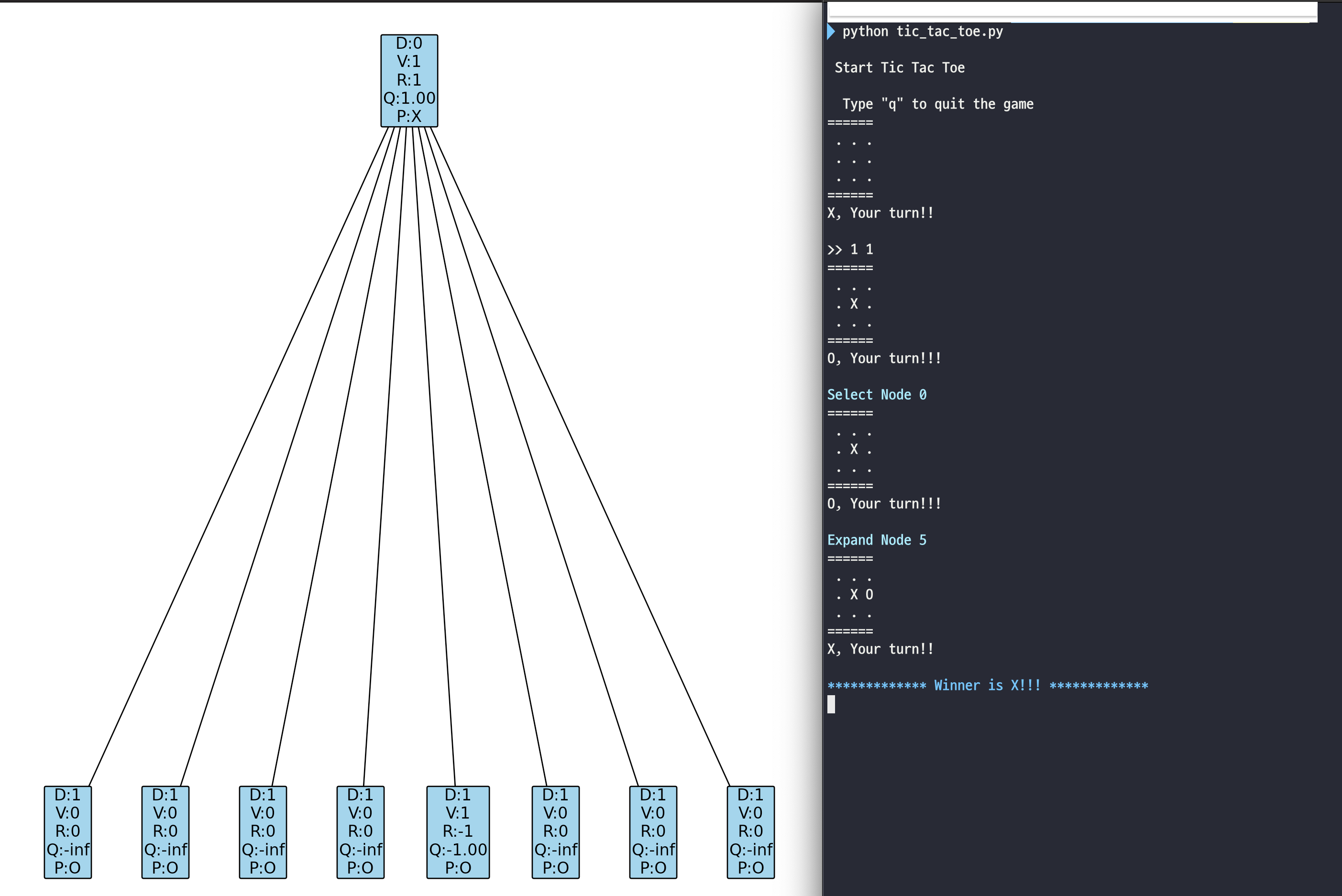Click the child node immediately right of Q:-1.00 node
Image resolution: width=1342 pixels, height=896 pixels.
[x=556, y=832]
